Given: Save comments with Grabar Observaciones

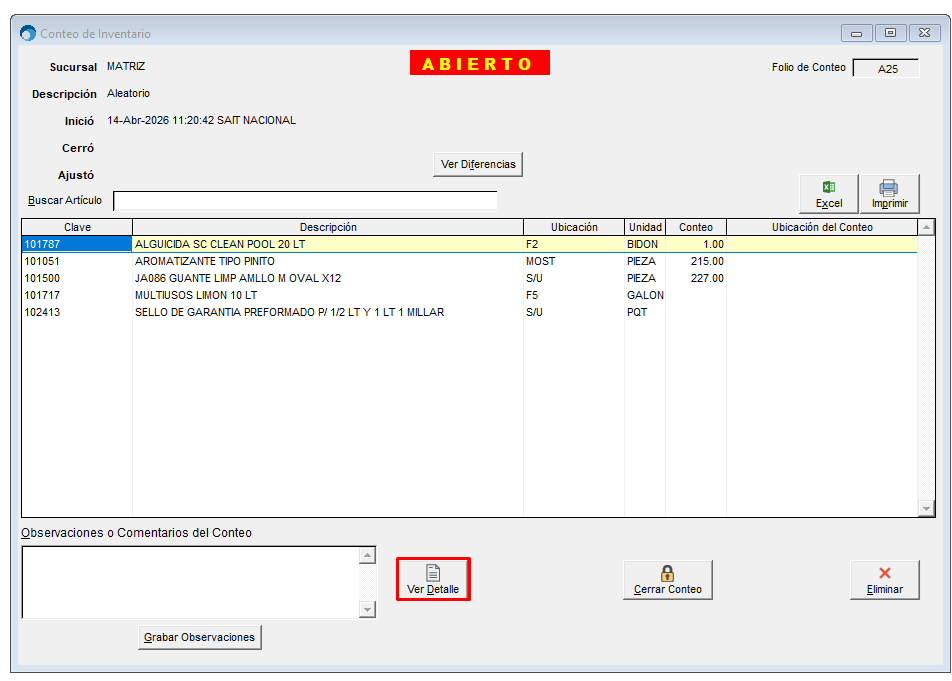Looking at the screenshot, I should click(x=199, y=637).
